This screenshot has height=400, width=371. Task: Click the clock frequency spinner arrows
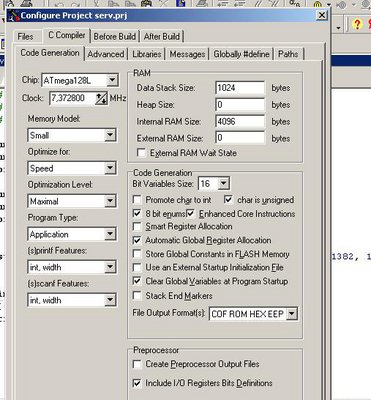pos(101,98)
